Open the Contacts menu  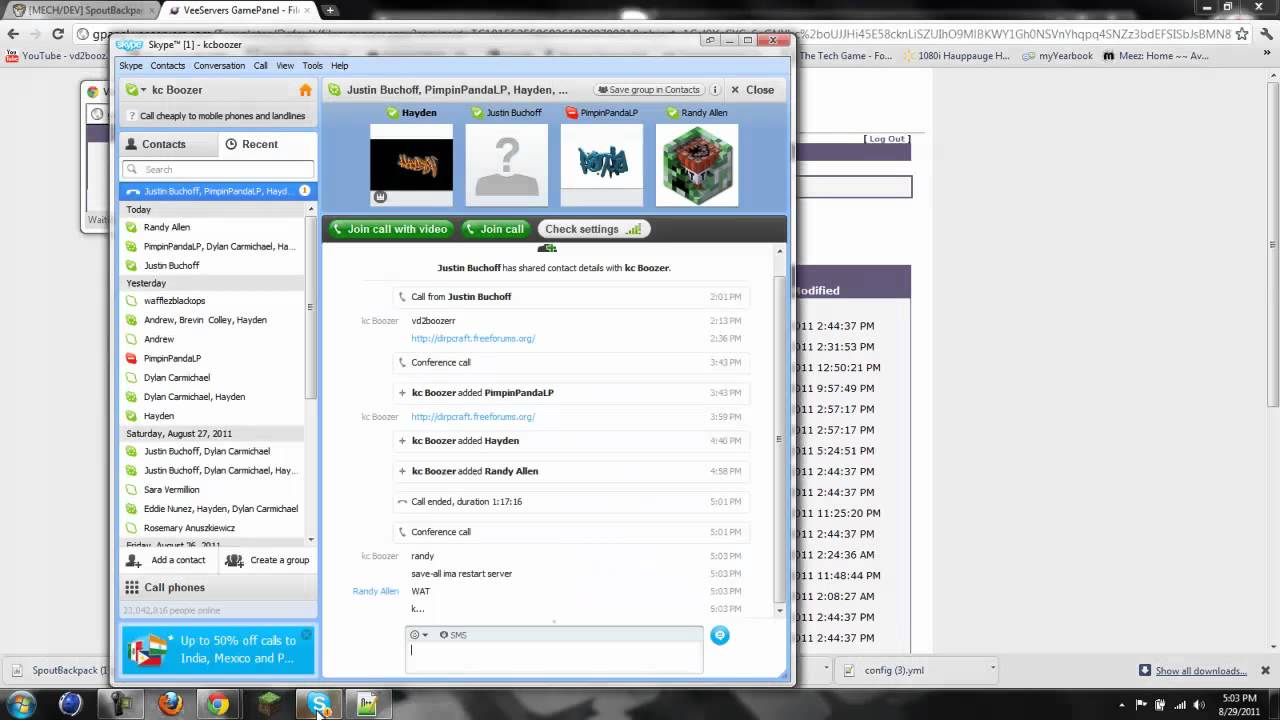168,66
